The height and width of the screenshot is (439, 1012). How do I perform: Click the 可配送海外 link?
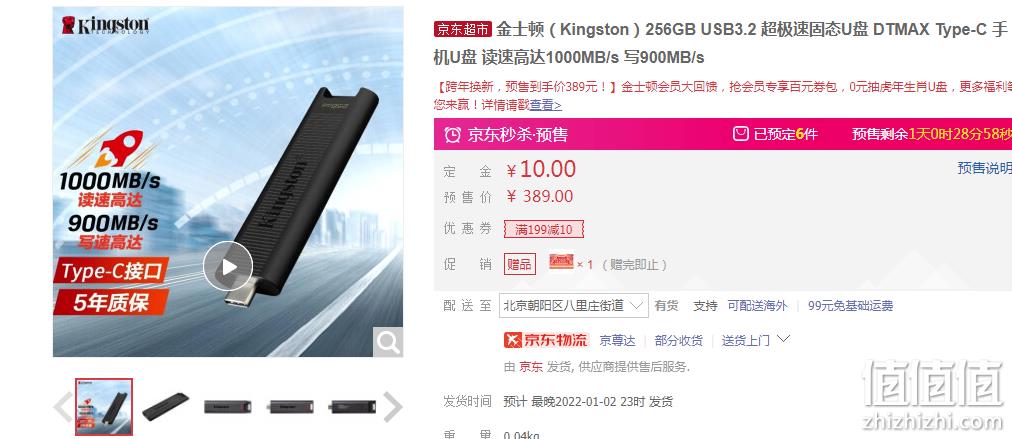point(758,306)
